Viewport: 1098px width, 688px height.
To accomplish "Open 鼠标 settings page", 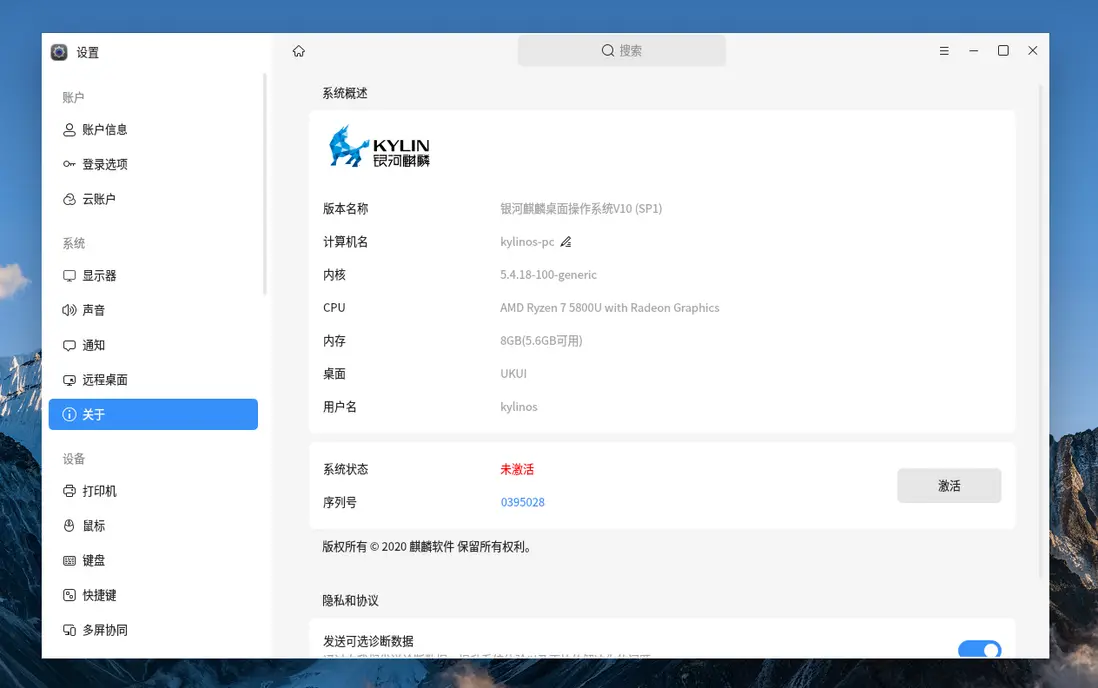I will (x=153, y=525).
